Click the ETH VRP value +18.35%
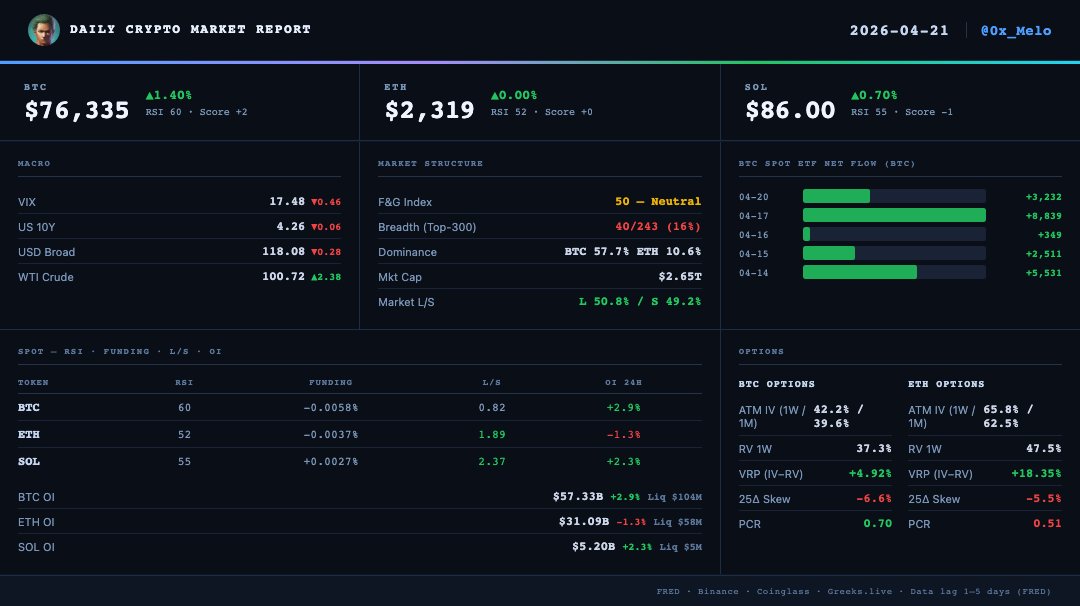The height and width of the screenshot is (606, 1080). click(1036, 473)
